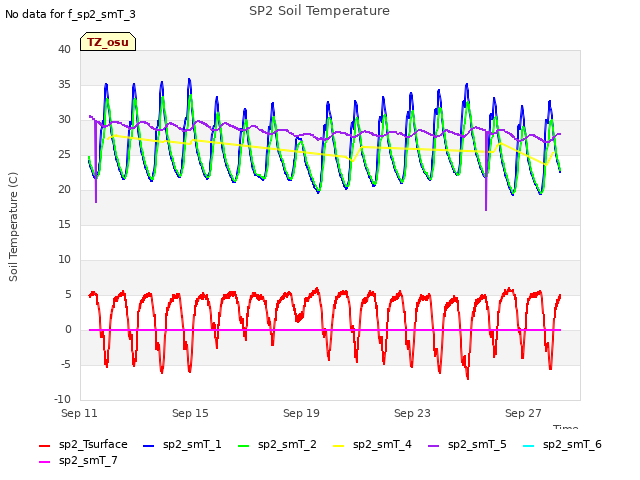Click the chart title SP2 Soil Temperature
The width and height of the screenshot is (640, 480).
pyautogui.click(x=319, y=11)
